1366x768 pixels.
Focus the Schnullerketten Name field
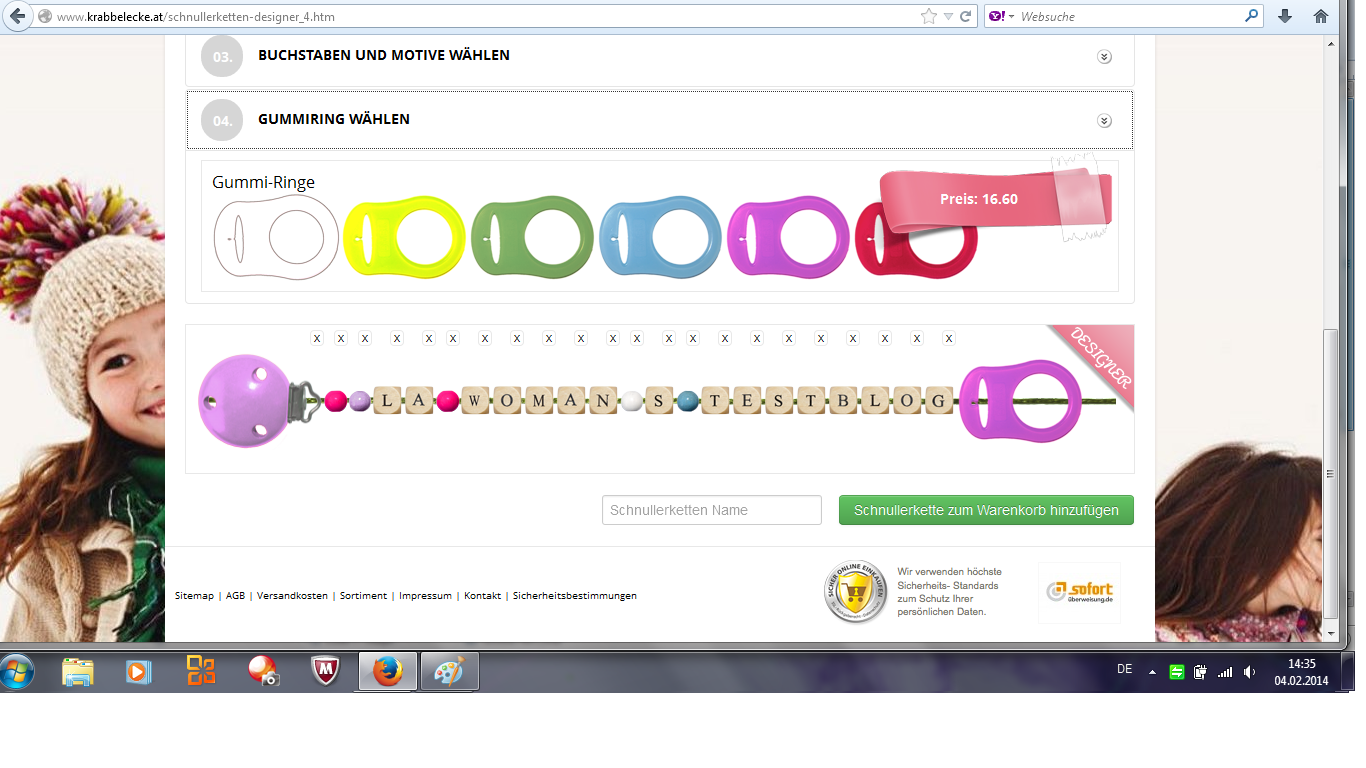point(712,510)
